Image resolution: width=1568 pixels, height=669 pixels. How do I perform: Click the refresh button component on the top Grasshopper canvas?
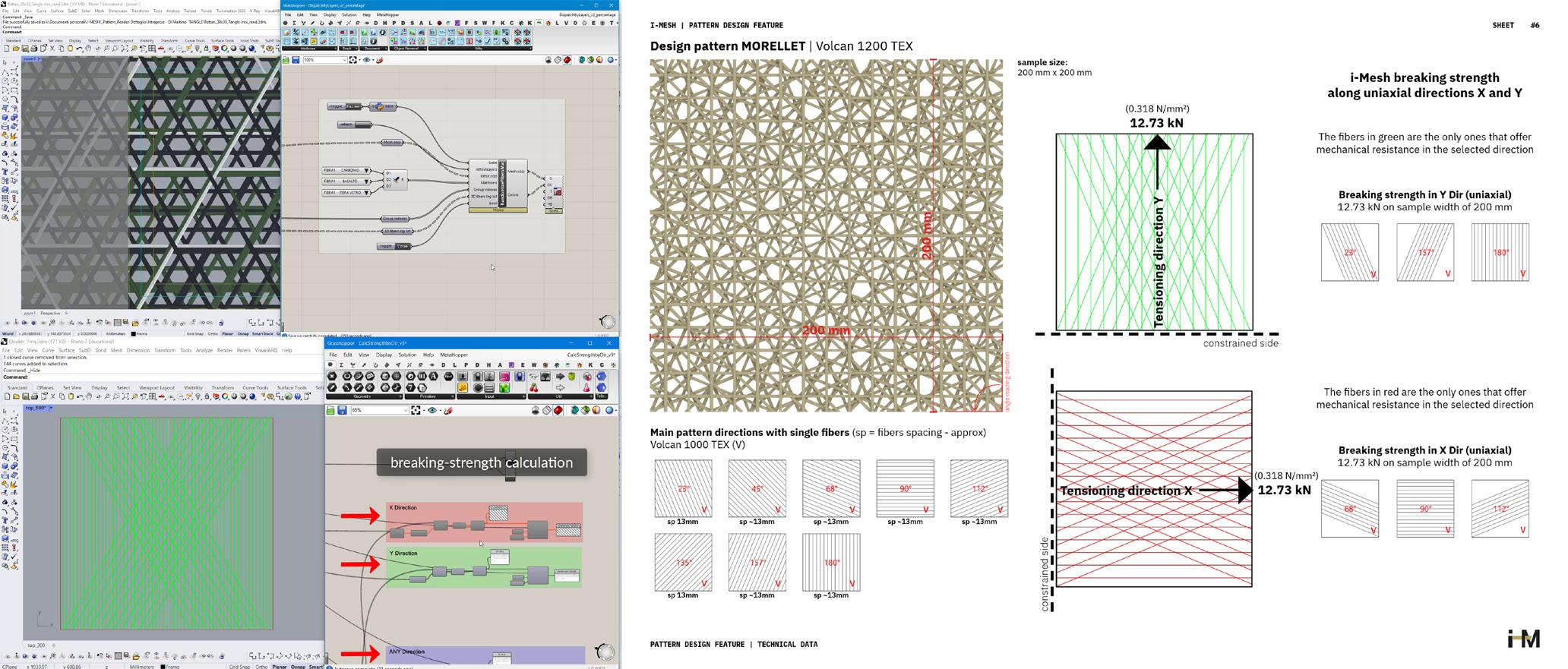(354, 125)
